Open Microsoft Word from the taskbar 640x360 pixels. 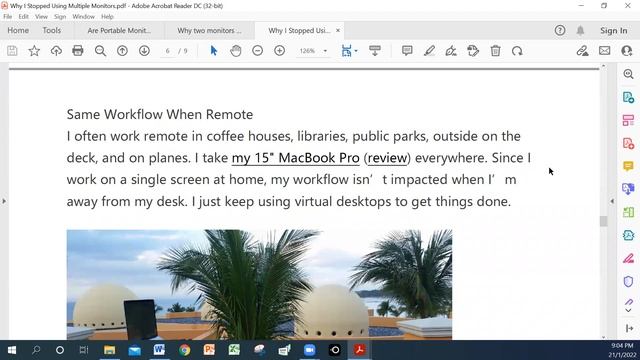point(159,350)
